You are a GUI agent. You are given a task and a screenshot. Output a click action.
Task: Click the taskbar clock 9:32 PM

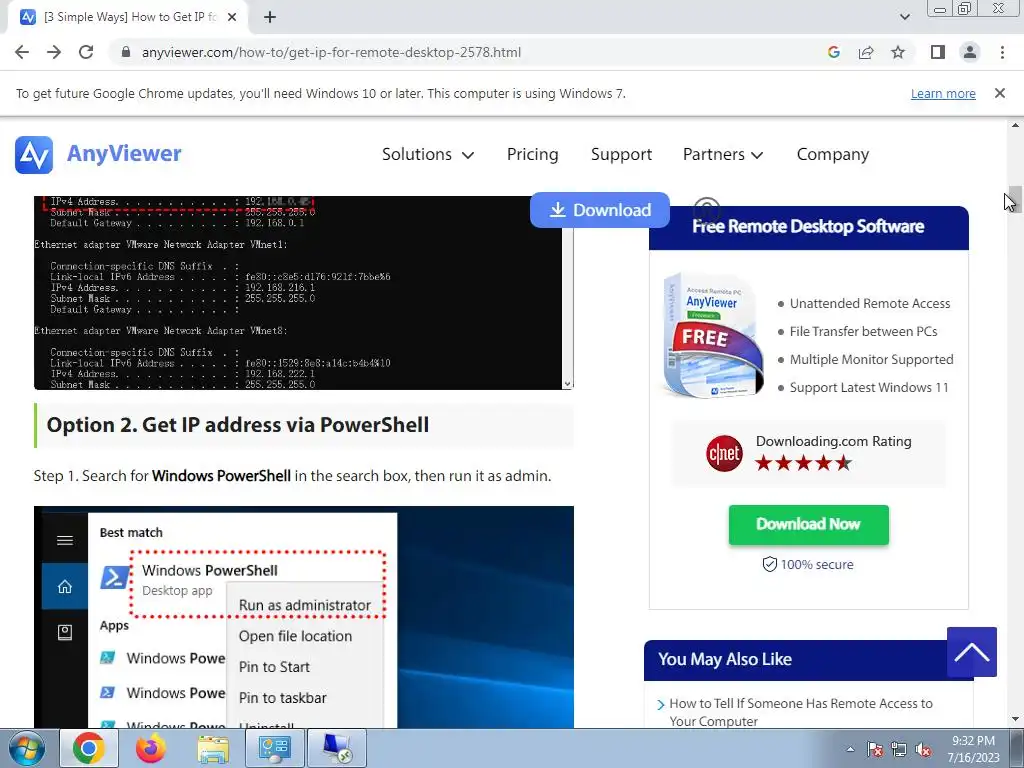973,741
